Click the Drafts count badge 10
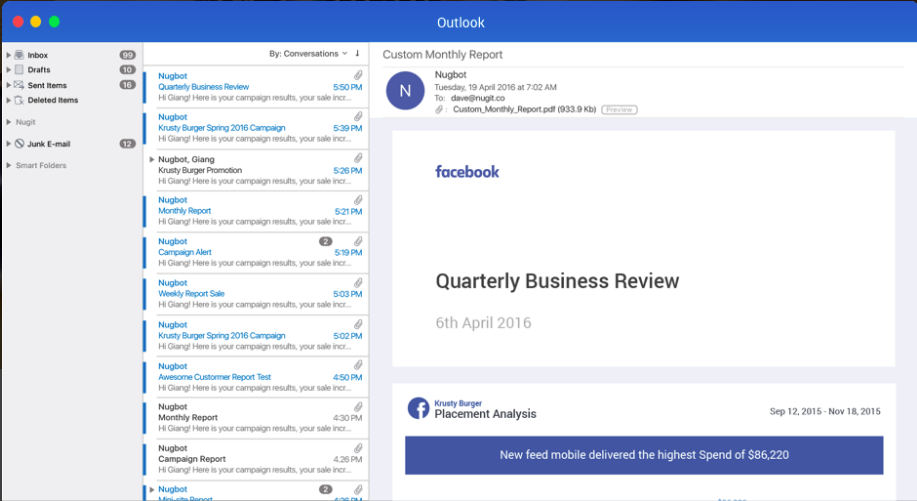This screenshot has height=501, width=917. pyautogui.click(x=127, y=70)
